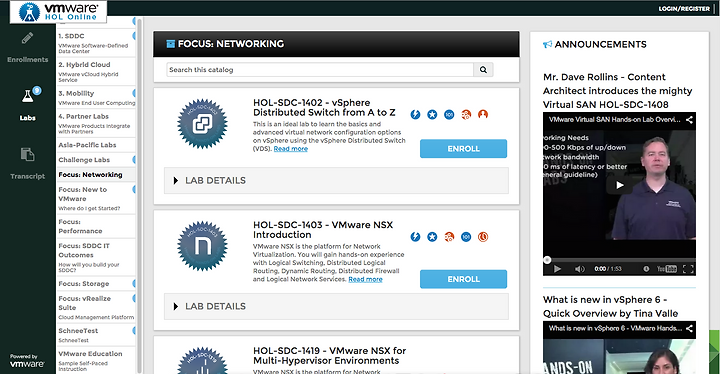720x374 pixels.
Task: Select the Asia-Pacific Labs catalog
Action: pyautogui.click(x=96, y=145)
